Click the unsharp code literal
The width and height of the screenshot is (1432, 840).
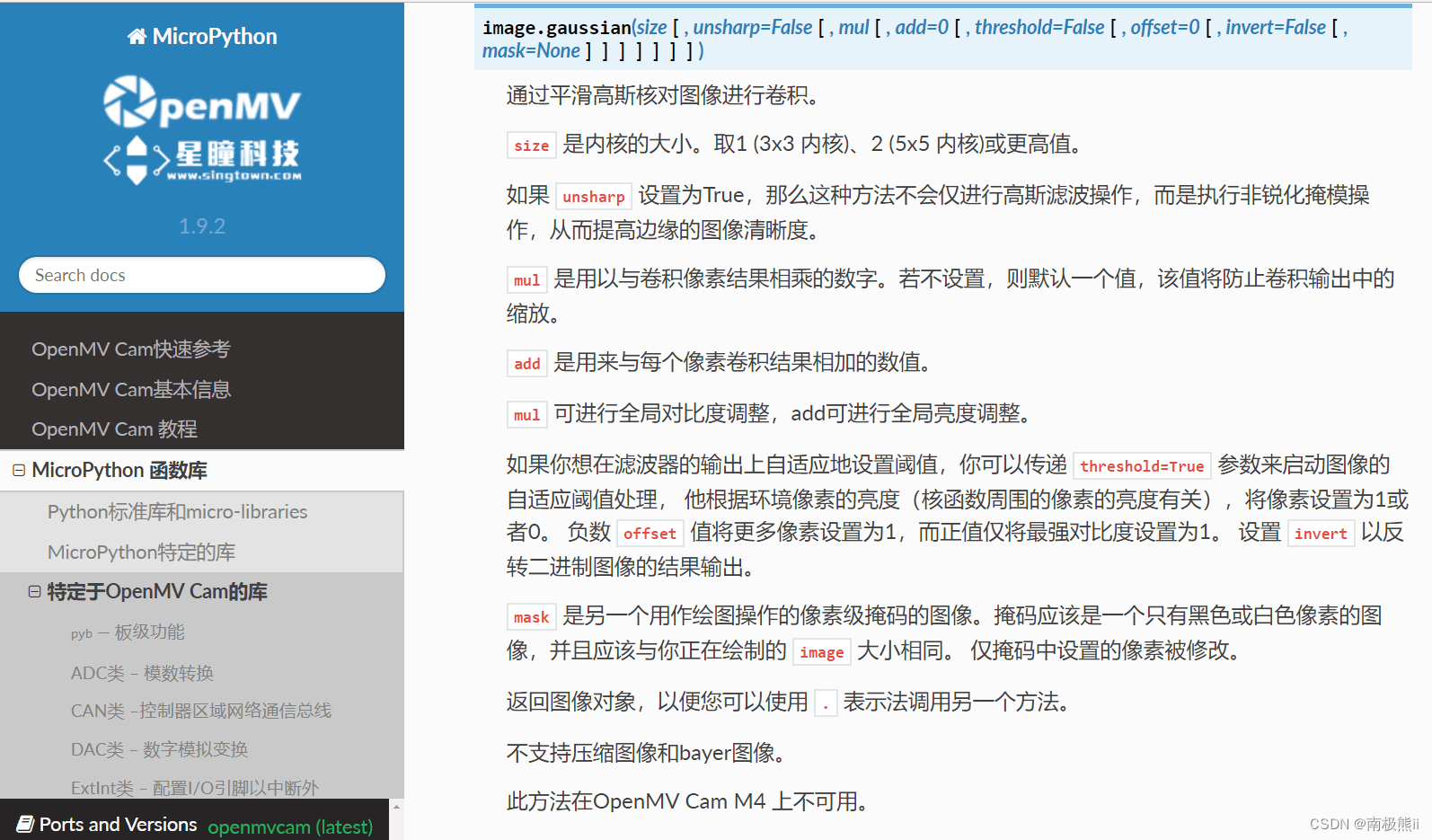click(x=593, y=197)
